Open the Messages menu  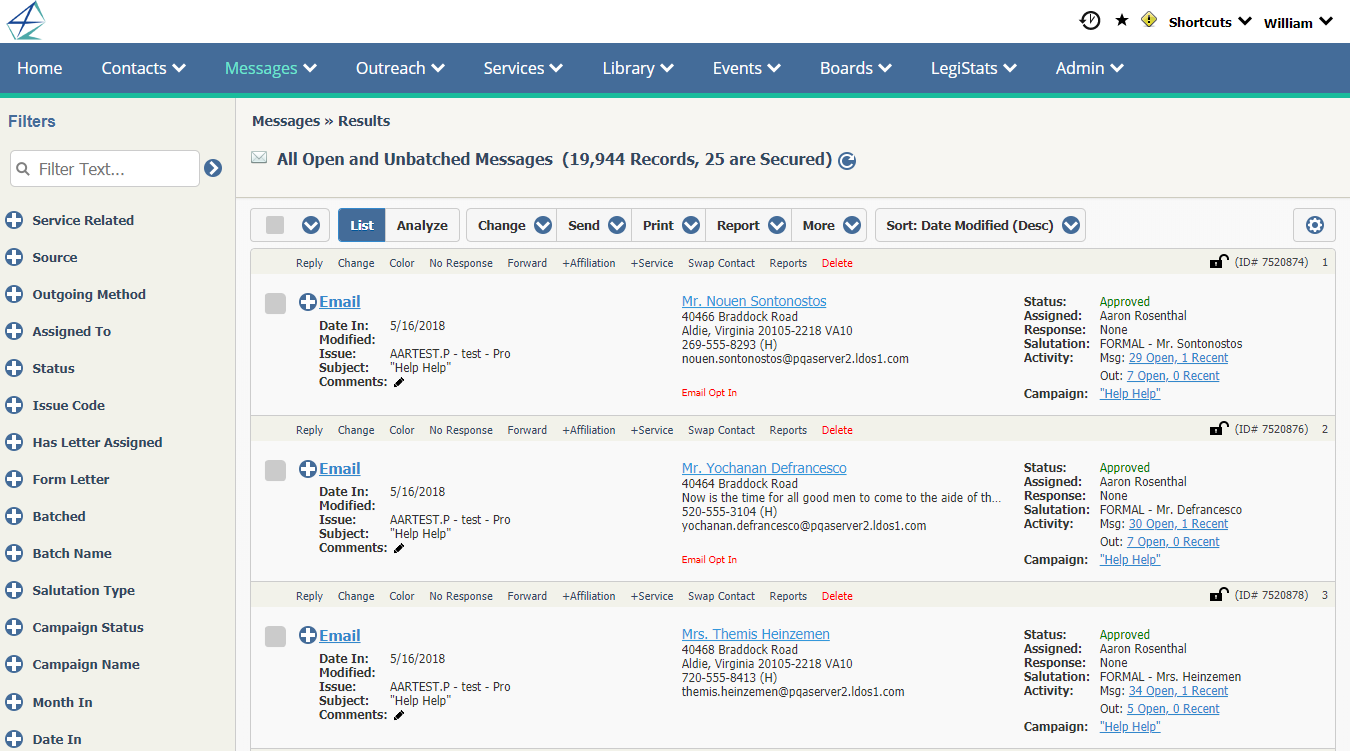coord(271,68)
